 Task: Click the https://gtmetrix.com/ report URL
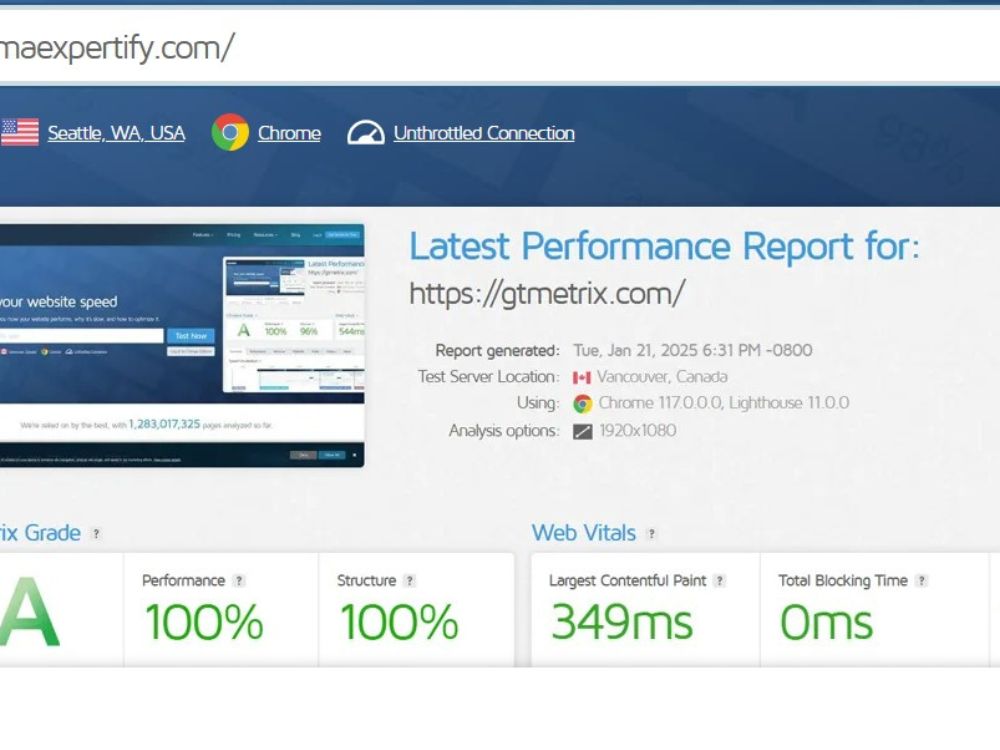tap(547, 294)
